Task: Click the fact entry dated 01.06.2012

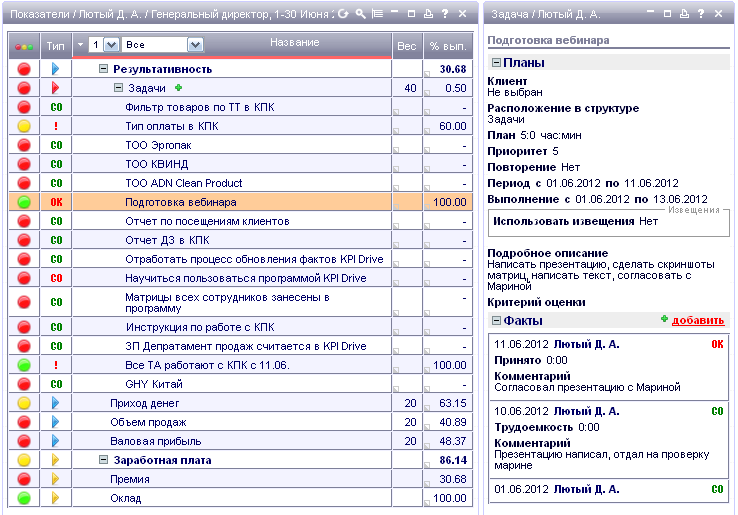Action: tap(609, 491)
